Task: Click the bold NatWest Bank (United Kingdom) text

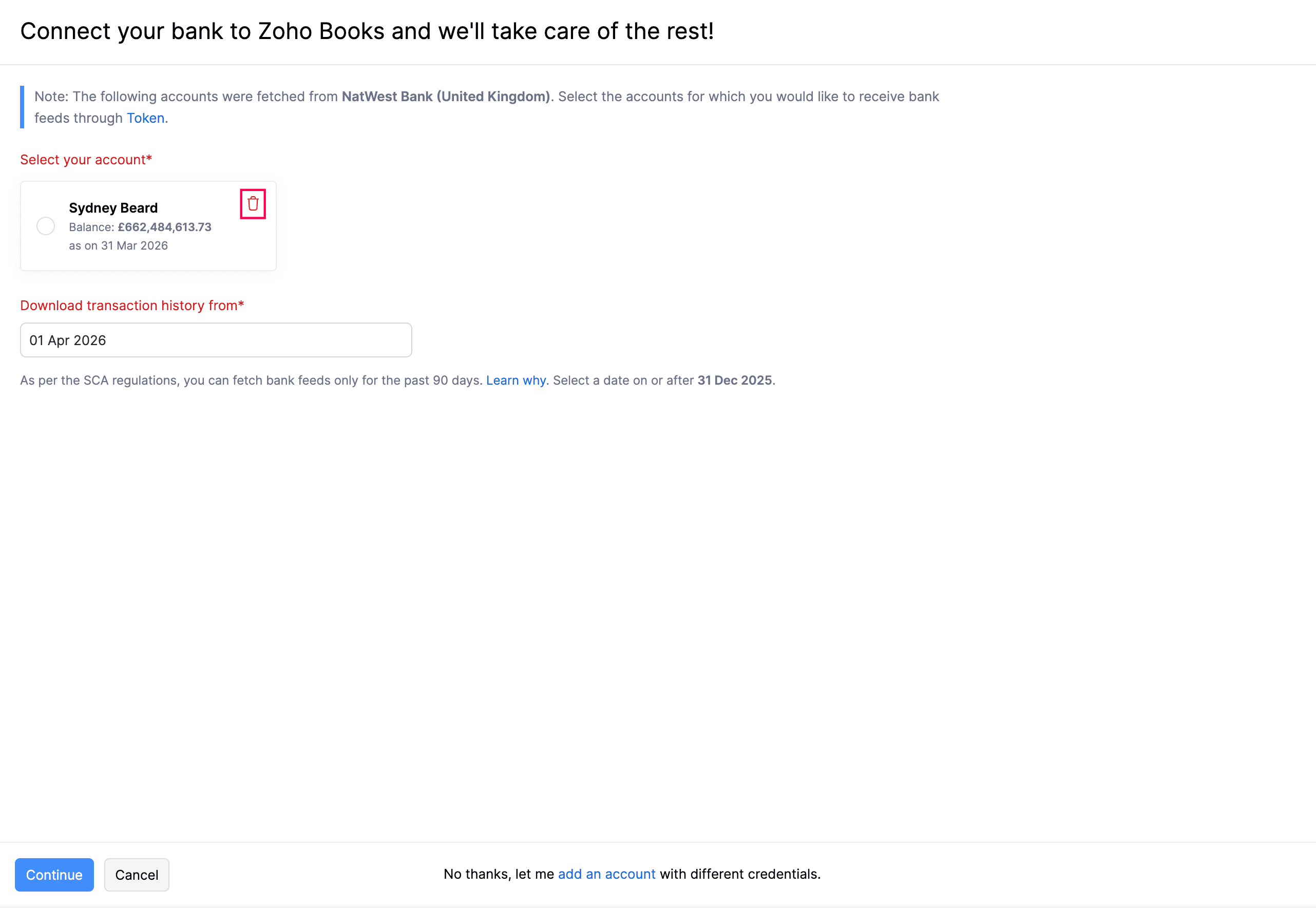Action: pos(446,97)
